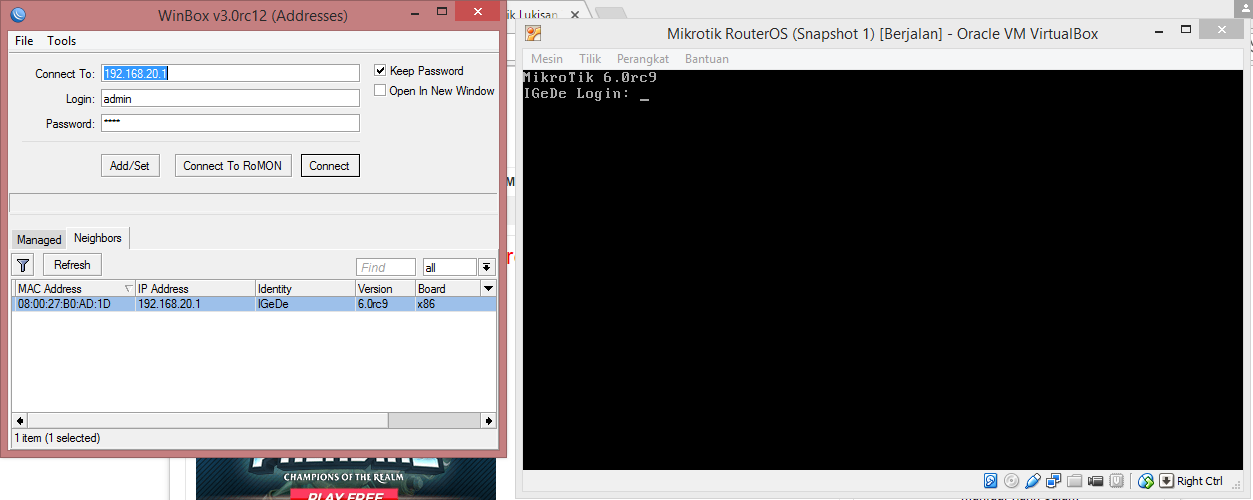The width and height of the screenshot is (1253, 500).
Task: Click the Right Ctrl host key label
Action: click(x=1200, y=481)
